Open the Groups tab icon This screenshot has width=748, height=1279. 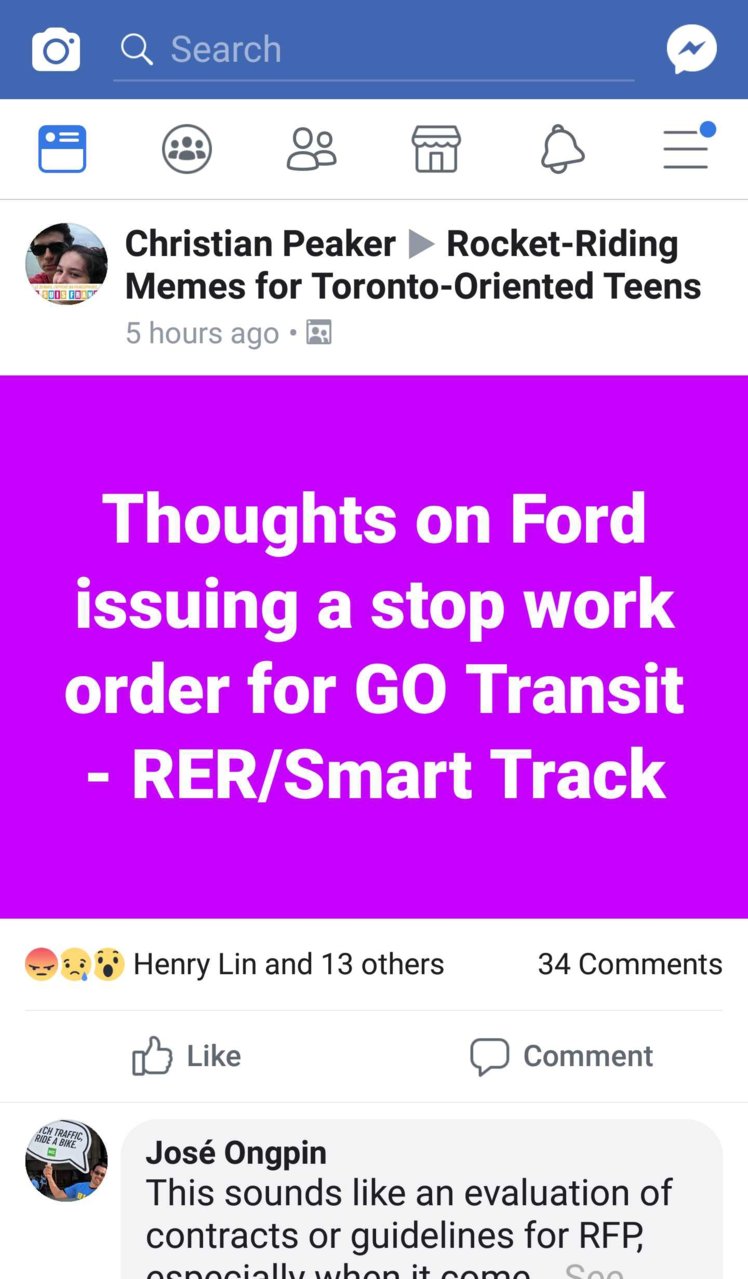[x=187, y=150]
